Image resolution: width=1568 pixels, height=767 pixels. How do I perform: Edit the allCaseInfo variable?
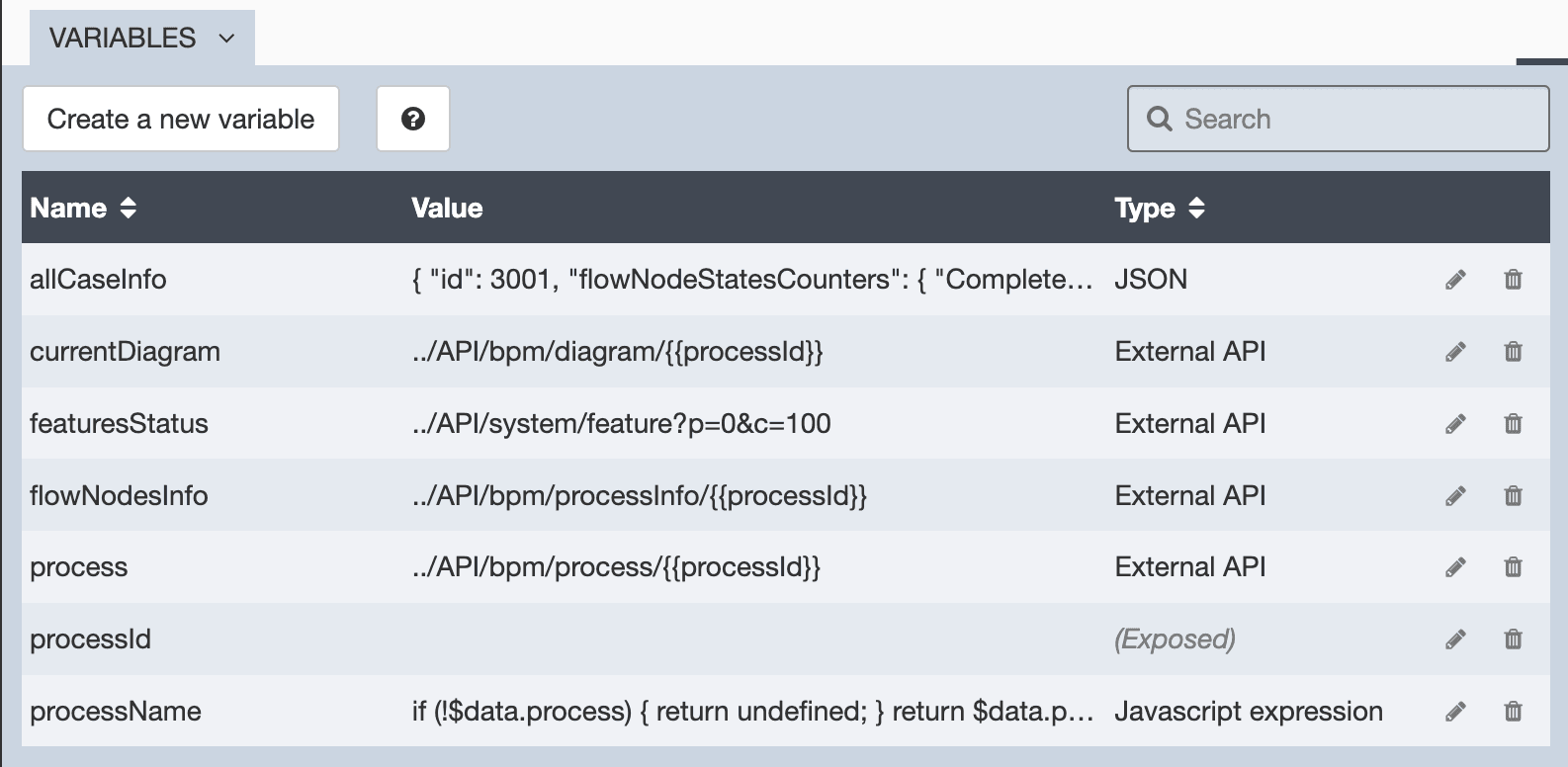click(1453, 280)
